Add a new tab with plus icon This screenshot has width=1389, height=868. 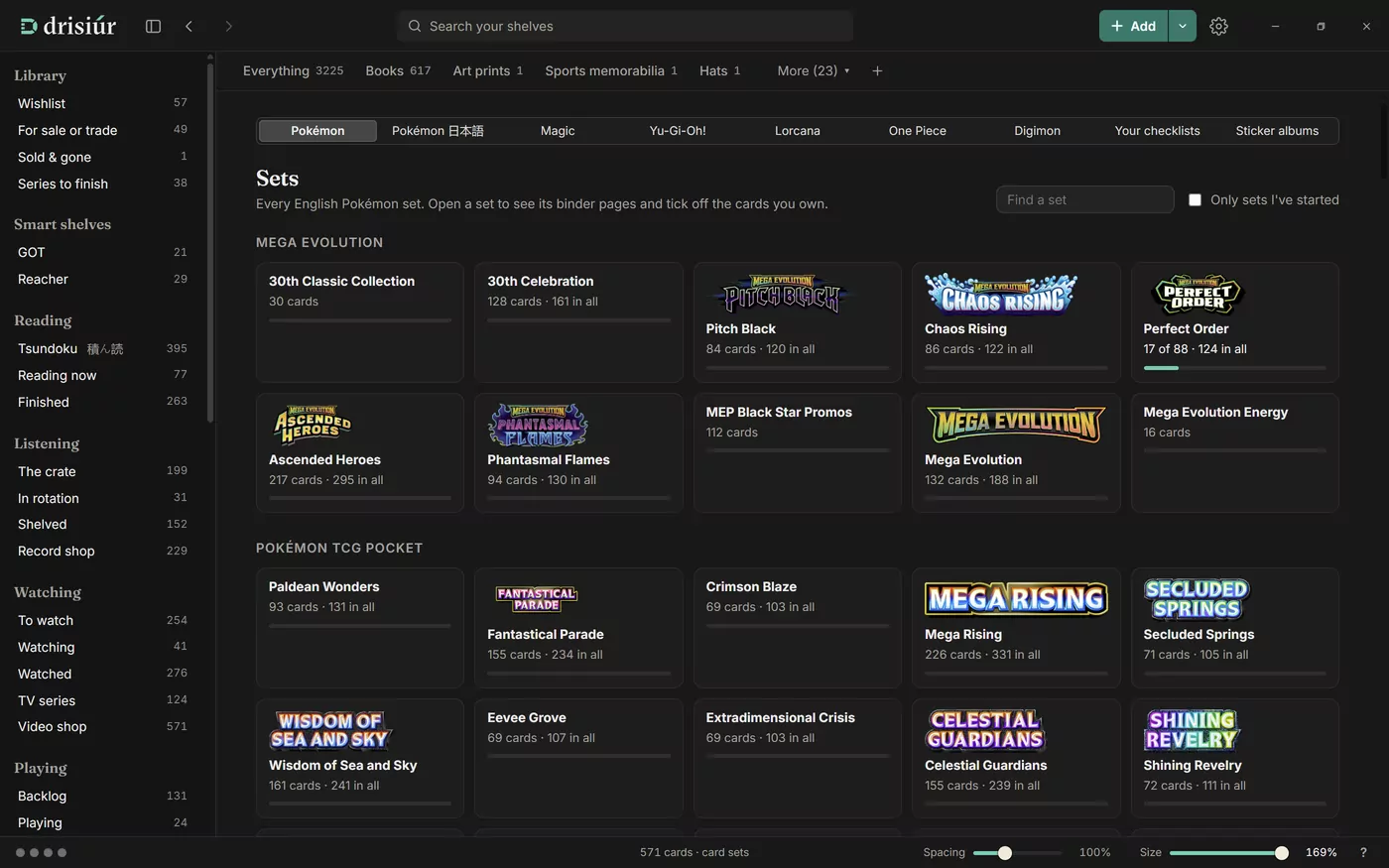(877, 70)
